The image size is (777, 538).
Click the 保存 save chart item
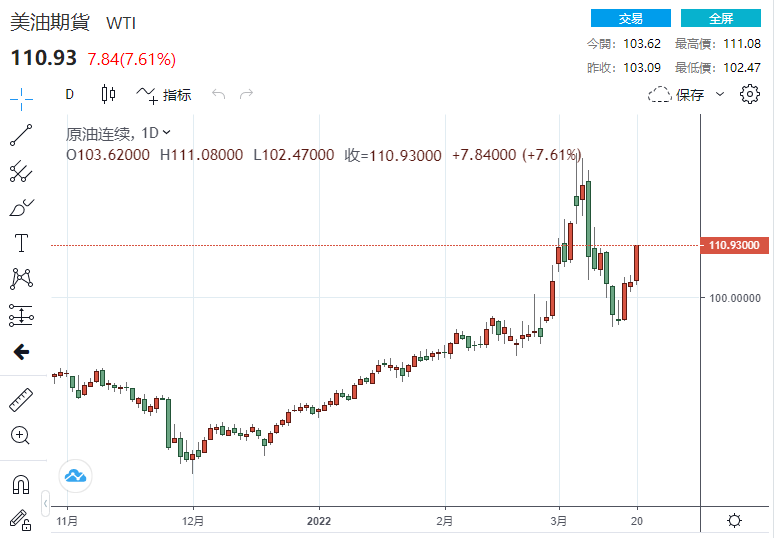[x=677, y=95]
